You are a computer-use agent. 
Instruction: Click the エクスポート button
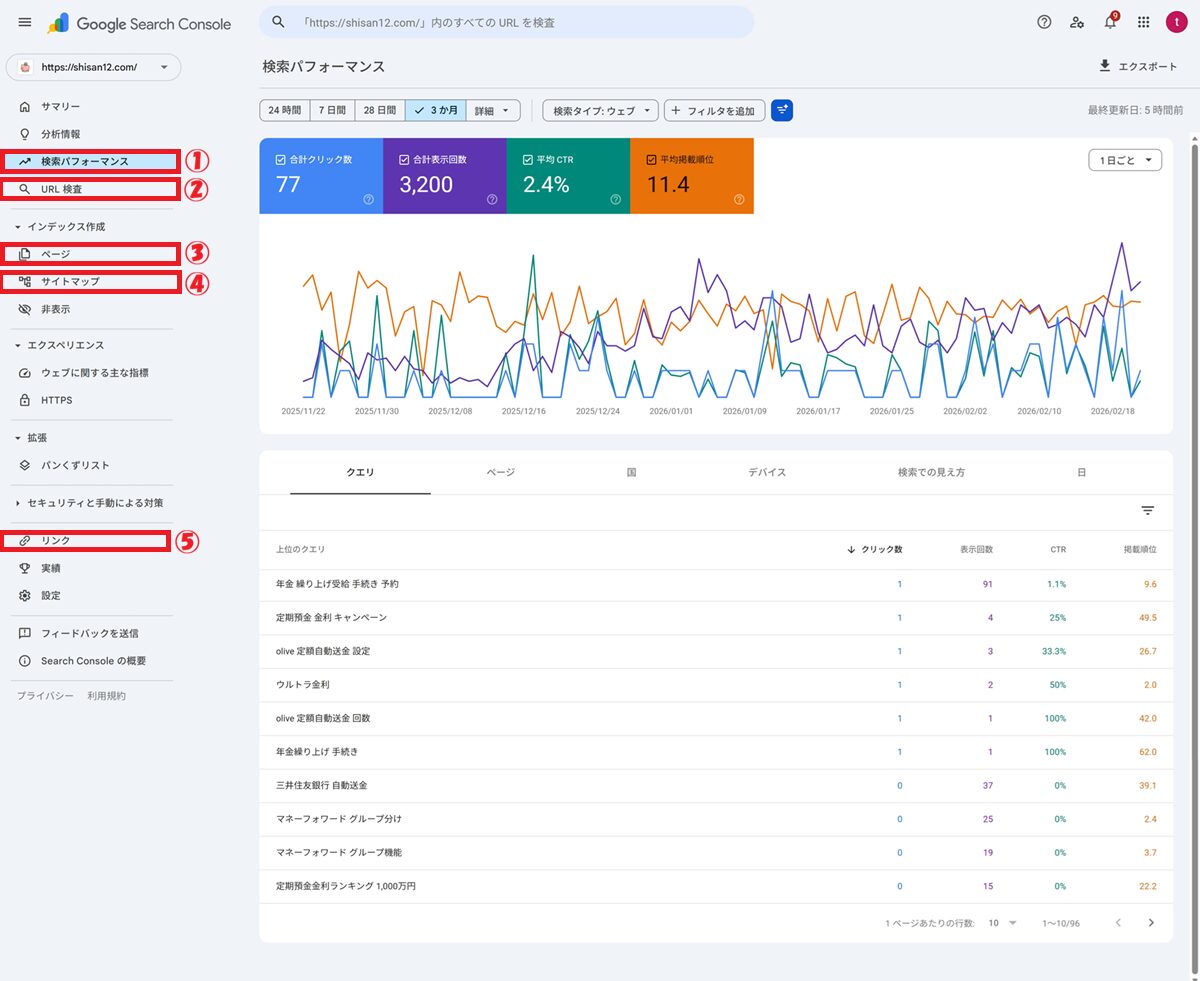pyautogui.click(x=1138, y=66)
